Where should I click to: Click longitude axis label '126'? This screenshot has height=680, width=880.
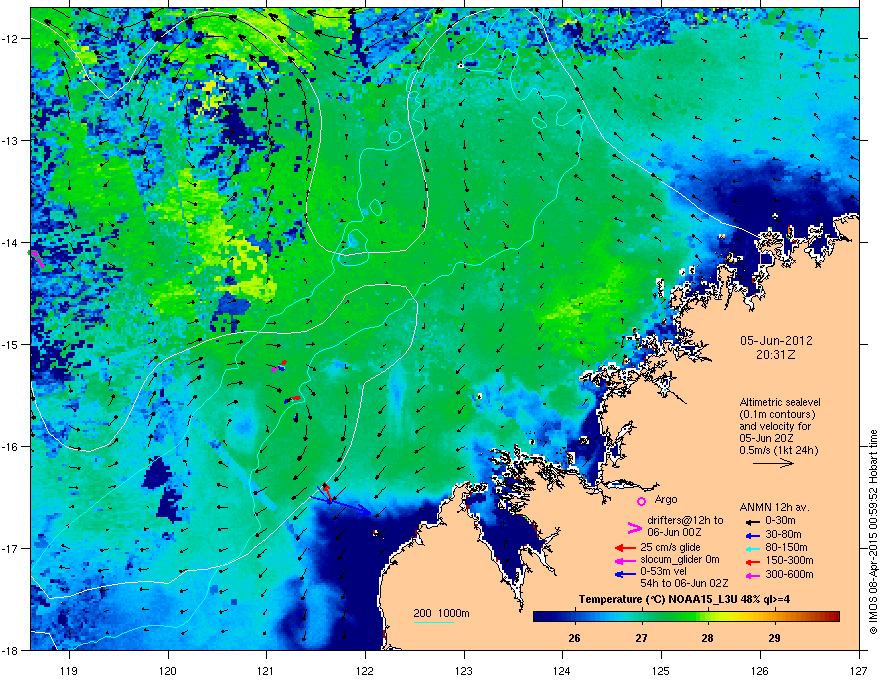coord(760,671)
